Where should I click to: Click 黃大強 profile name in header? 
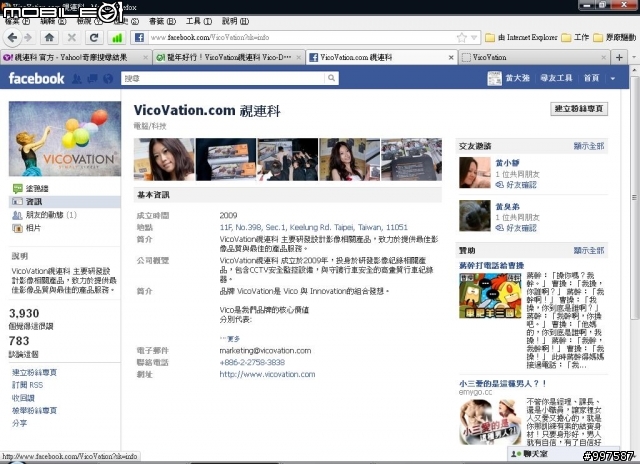(x=517, y=78)
